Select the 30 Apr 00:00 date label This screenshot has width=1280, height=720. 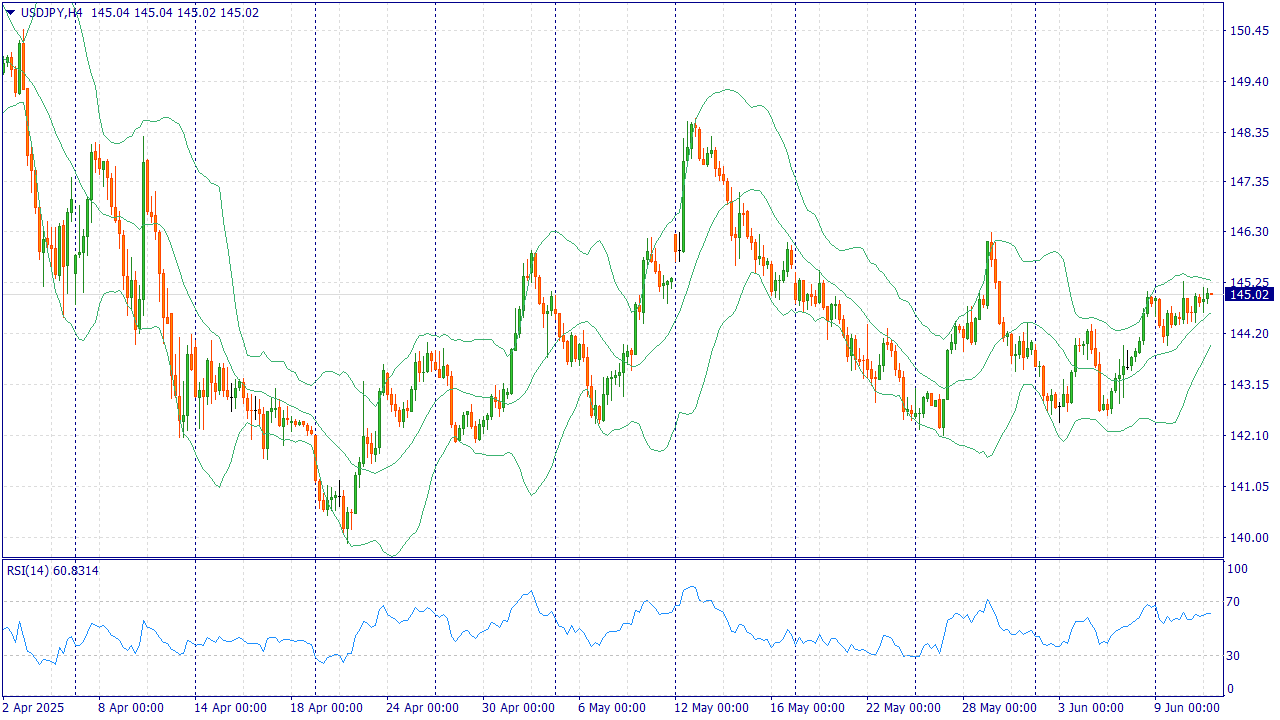516,708
